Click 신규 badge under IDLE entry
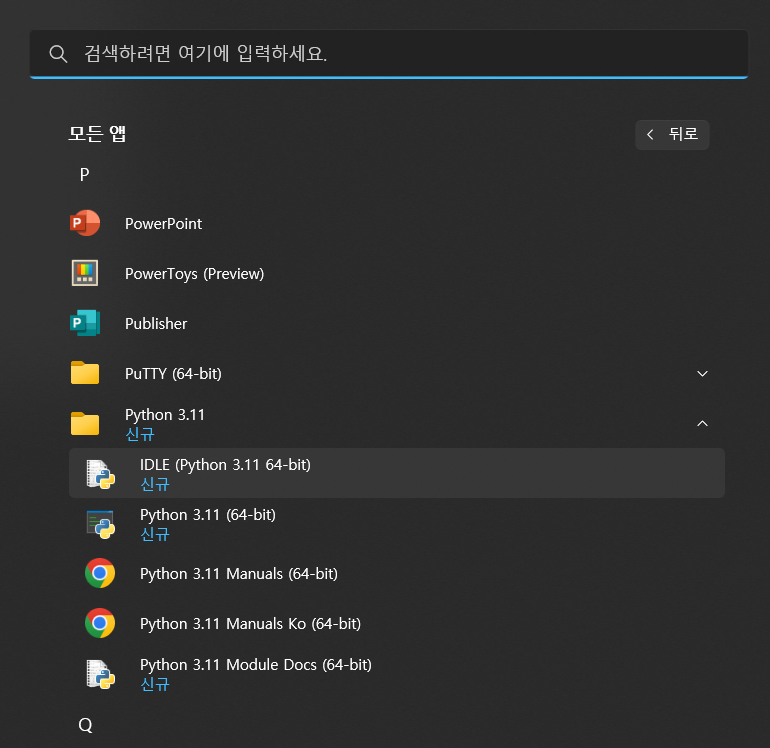770x748 pixels. click(155, 484)
